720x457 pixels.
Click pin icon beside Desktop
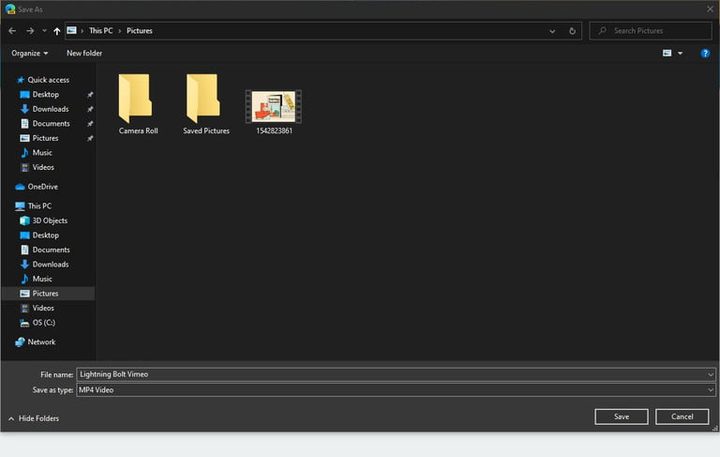[x=90, y=95]
